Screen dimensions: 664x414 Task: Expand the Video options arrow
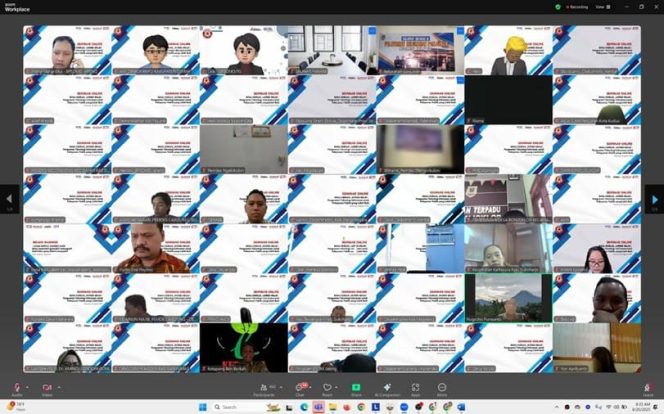(x=59, y=385)
